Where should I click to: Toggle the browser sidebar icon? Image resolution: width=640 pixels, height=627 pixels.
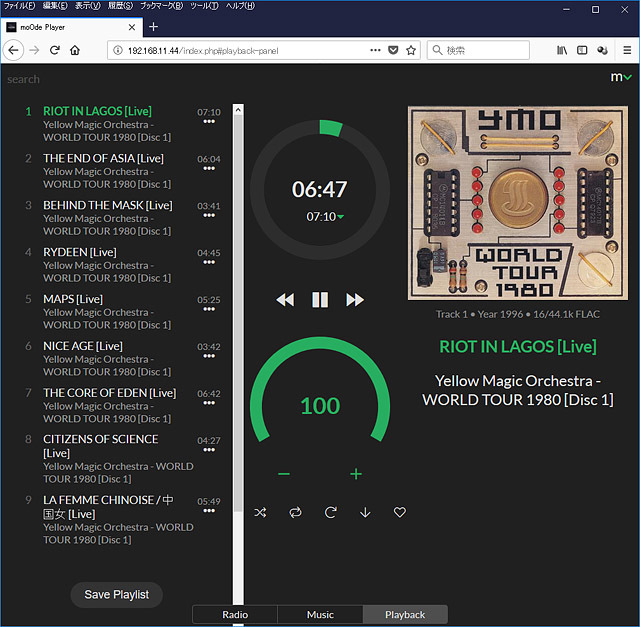(582, 50)
